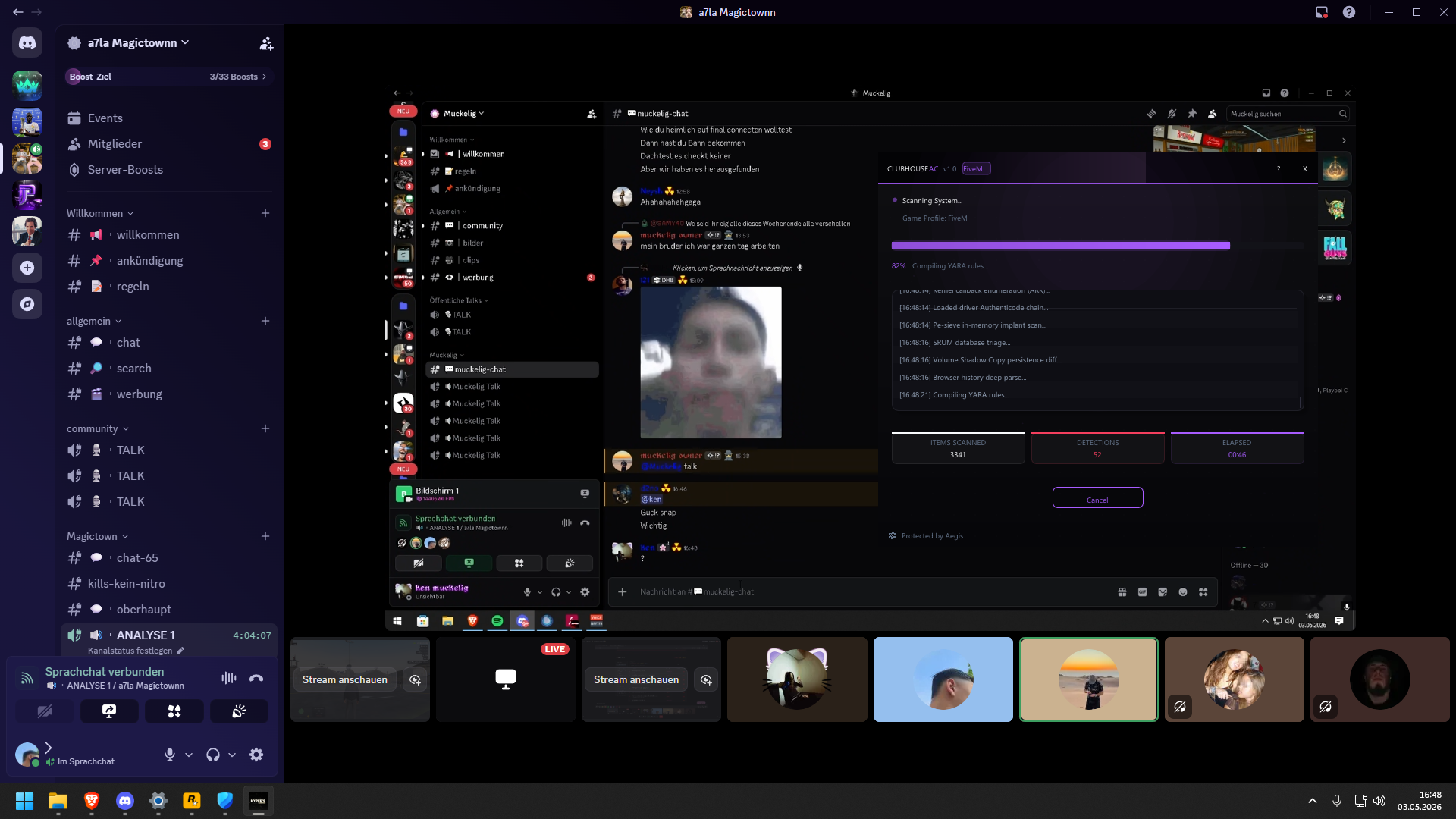Toggle noise suppression waveform icon

click(x=228, y=679)
